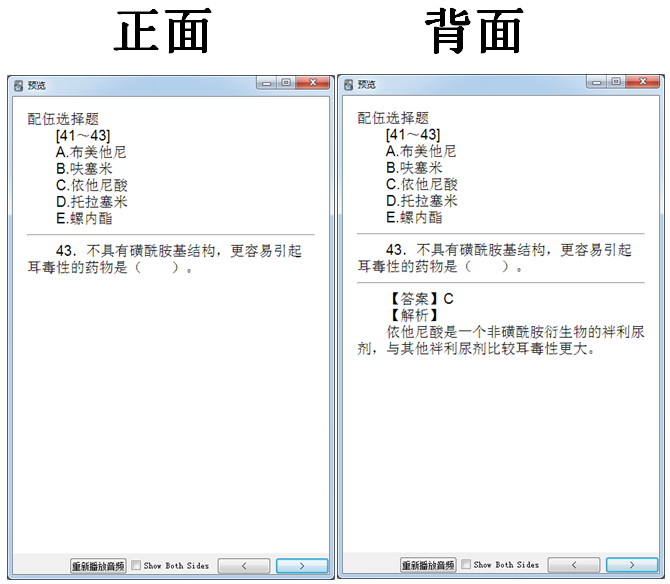Click option E.螺内酯 in left window

point(84,219)
